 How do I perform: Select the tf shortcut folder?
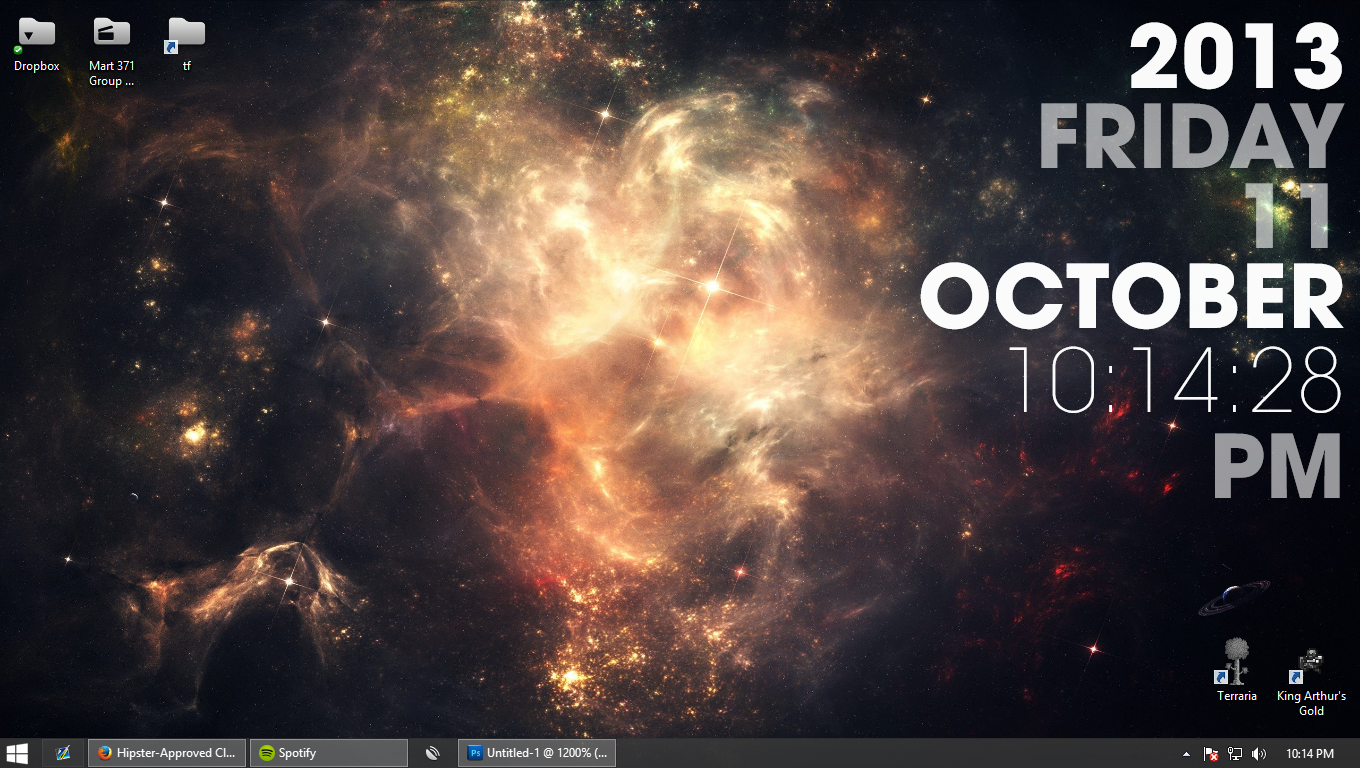[187, 45]
